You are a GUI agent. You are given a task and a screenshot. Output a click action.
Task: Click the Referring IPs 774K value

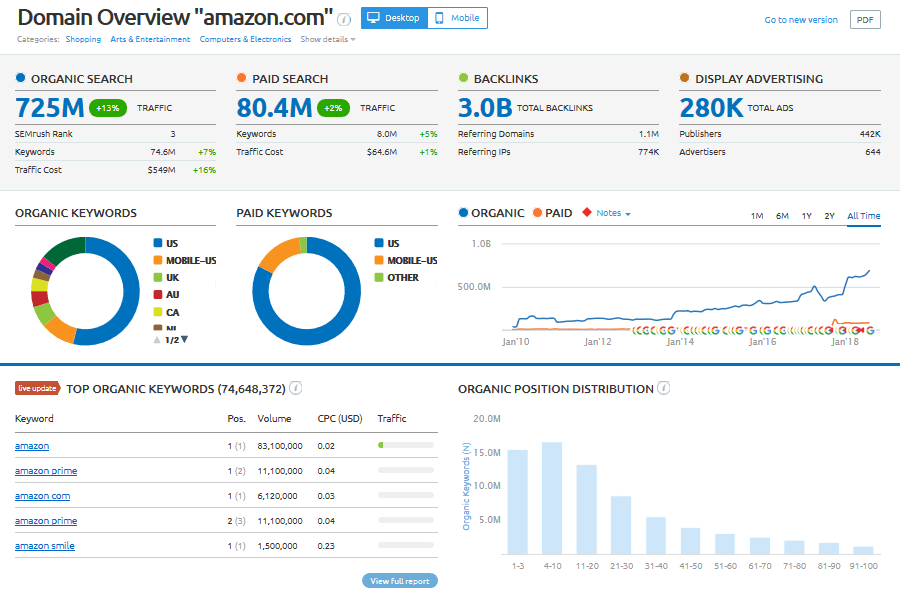[x=649, y=152]
